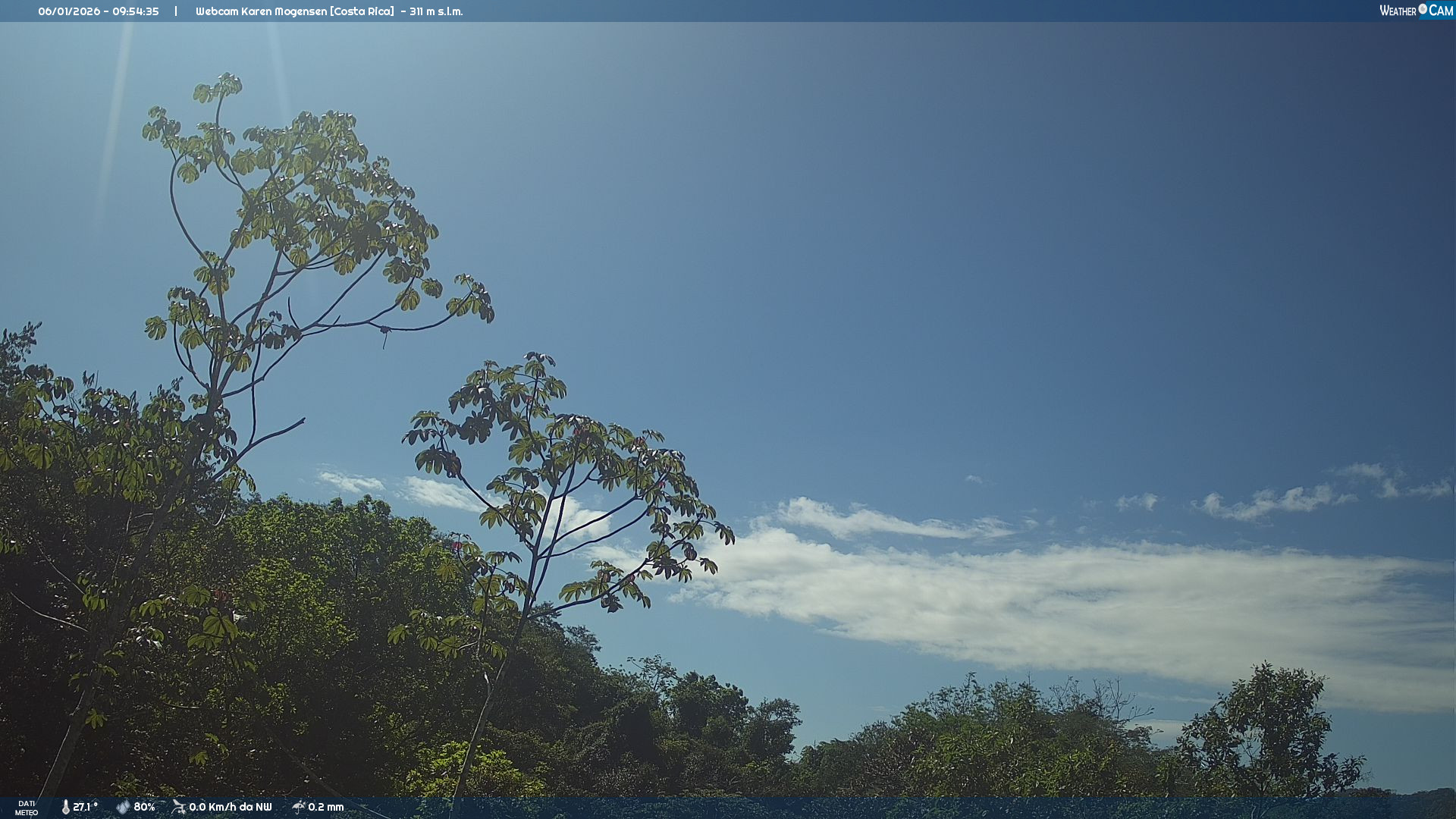This screenshot has width=1456, height=819.
Task: Click the [Costa Rica] location text
Action: click(362, 11)
